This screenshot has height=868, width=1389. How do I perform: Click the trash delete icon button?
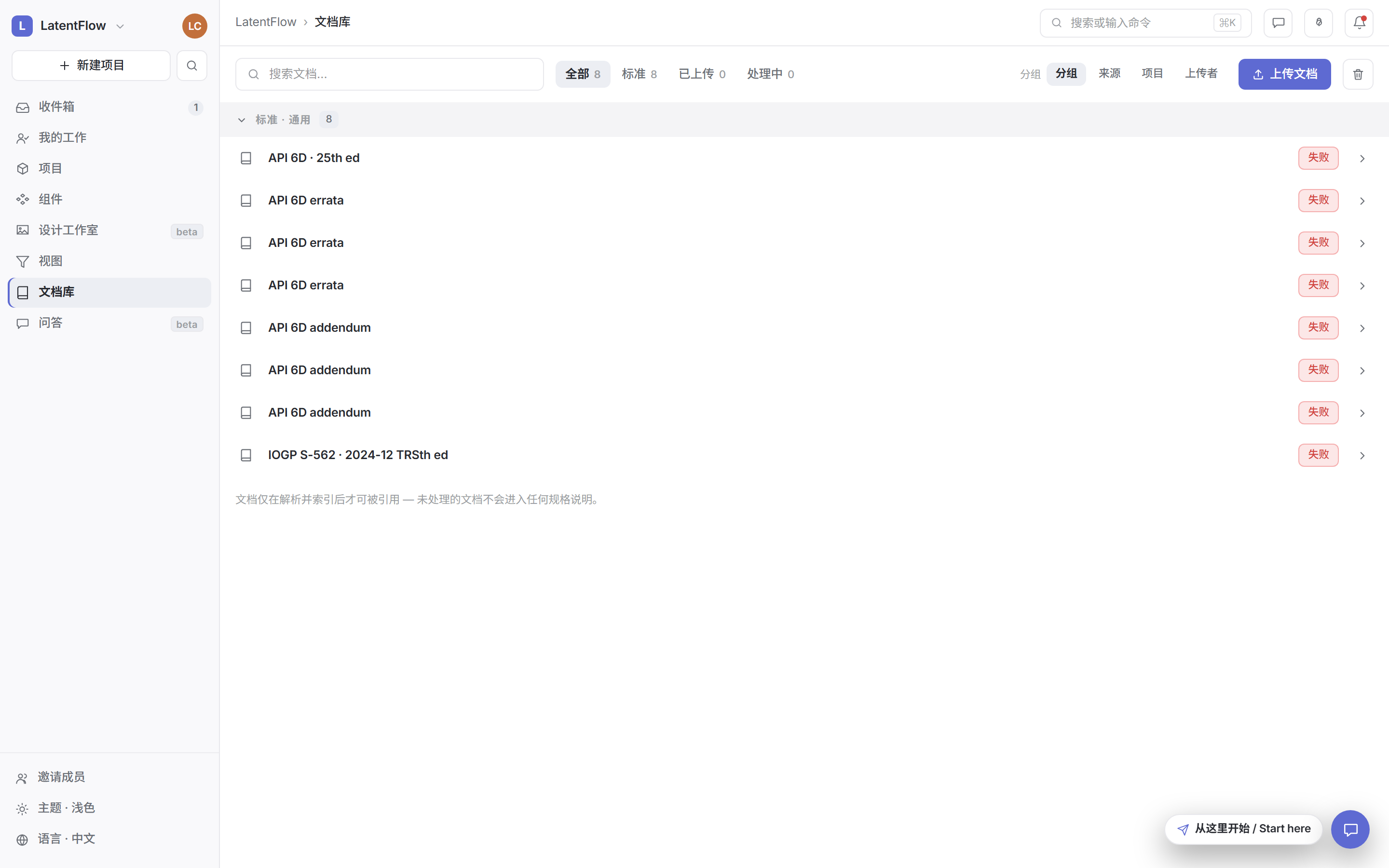tap(1358, 74)
